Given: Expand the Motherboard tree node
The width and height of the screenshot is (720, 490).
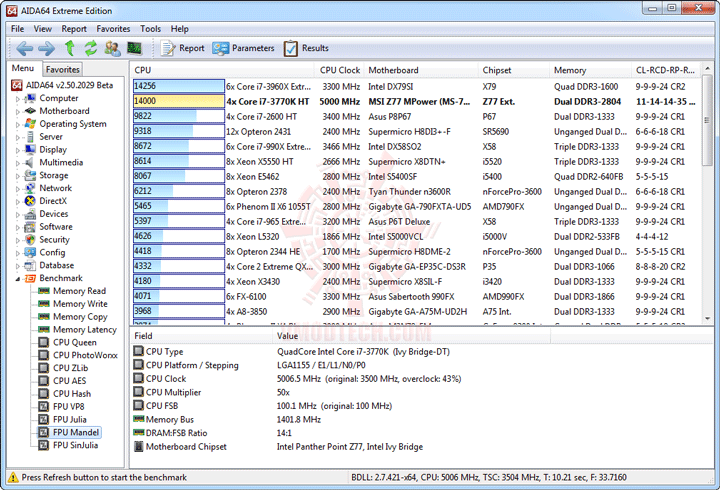Looking at the screenshot, I should (x=18, y=111).
